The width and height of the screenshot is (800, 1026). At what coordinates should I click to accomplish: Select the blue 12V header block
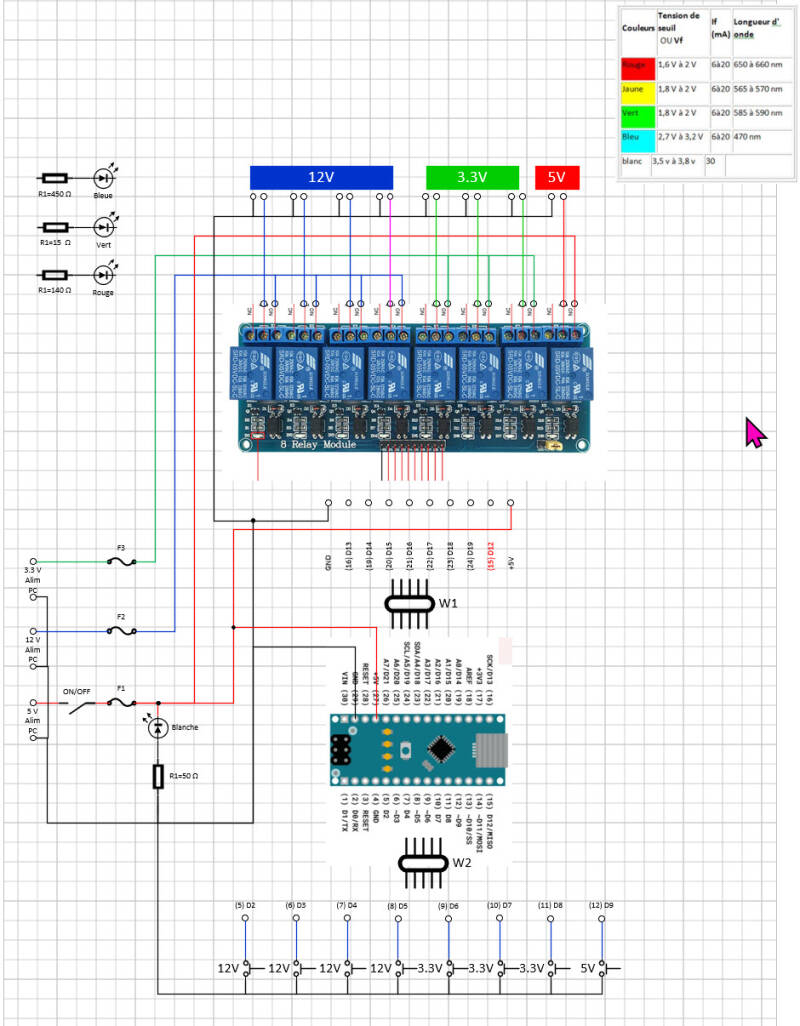(321, 177)
